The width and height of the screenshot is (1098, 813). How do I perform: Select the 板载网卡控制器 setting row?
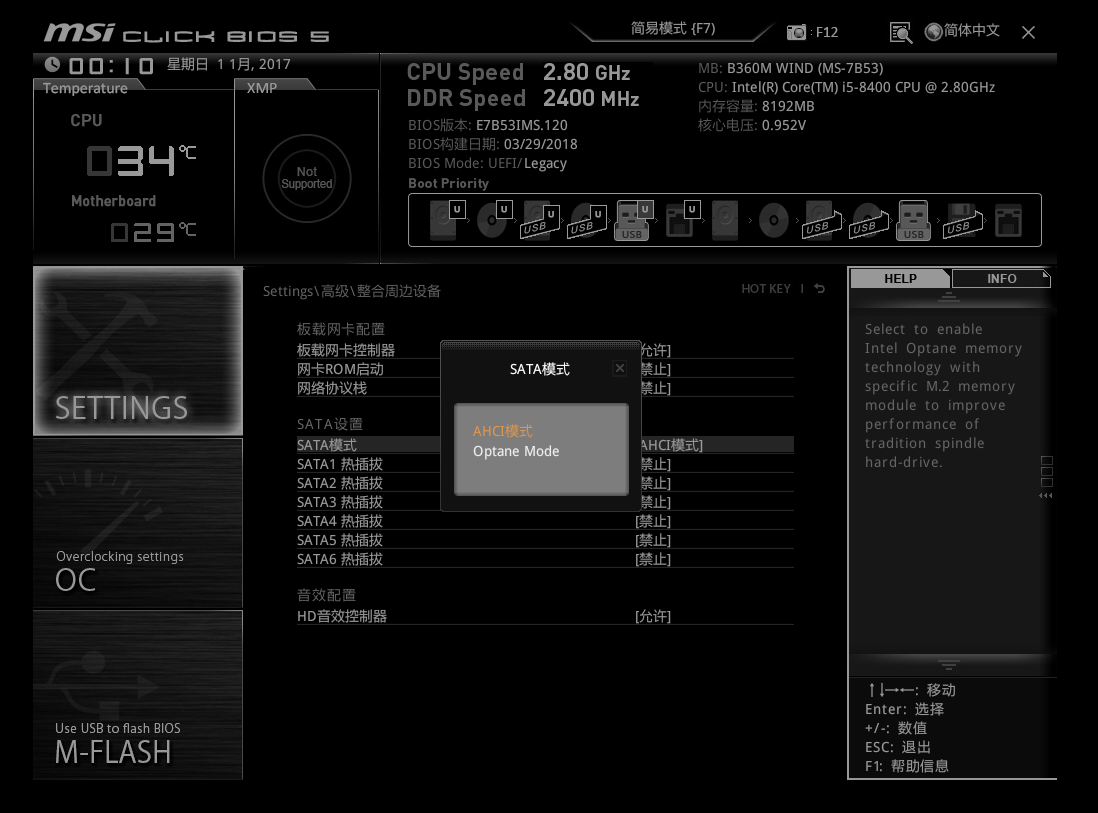(545, 350)
